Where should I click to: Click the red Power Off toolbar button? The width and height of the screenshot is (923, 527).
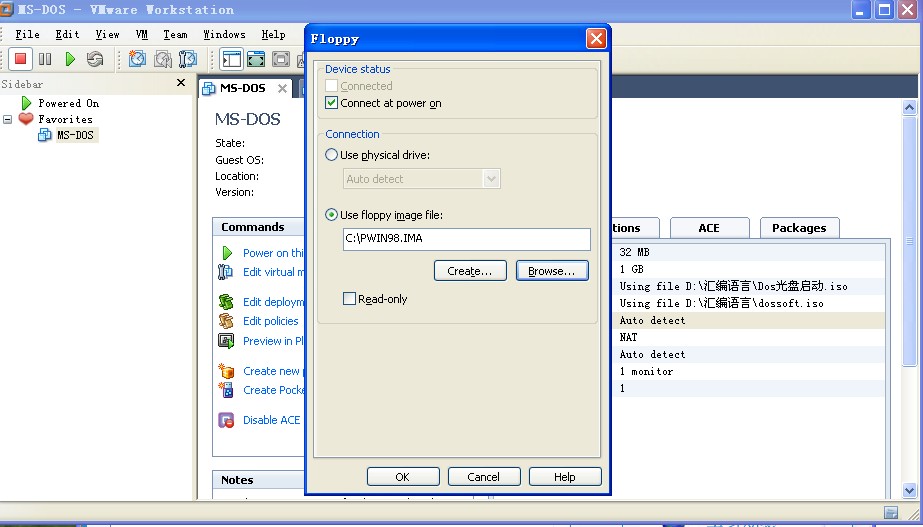(x=20, y=59)
